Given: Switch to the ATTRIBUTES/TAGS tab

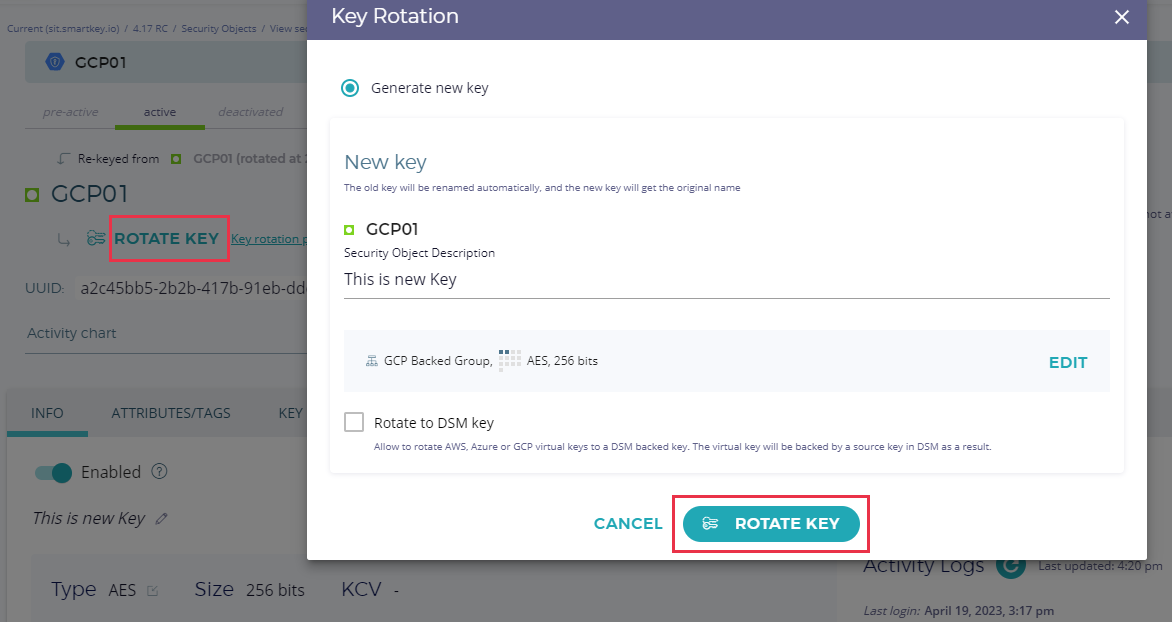Looking at the screenshot, I should tap(171, 413).
